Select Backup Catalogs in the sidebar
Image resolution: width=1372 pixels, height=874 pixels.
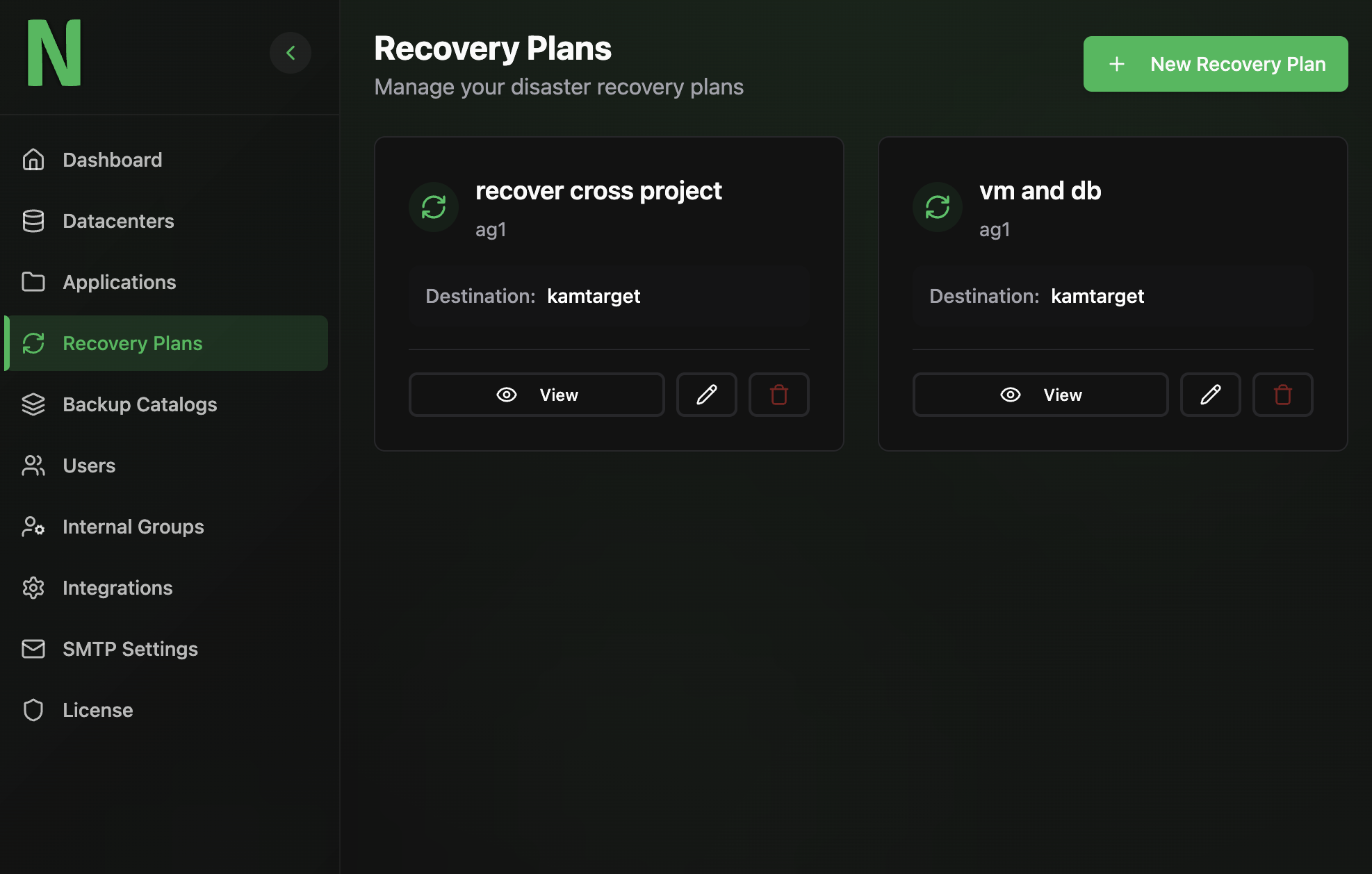[x=140, y=404]
